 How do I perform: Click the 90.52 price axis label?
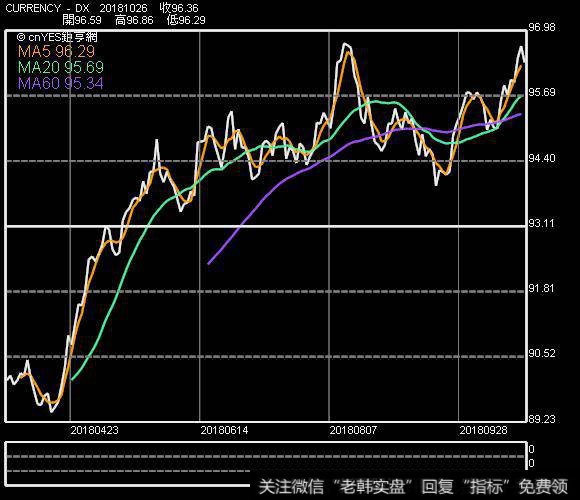(x=542, y=353)
